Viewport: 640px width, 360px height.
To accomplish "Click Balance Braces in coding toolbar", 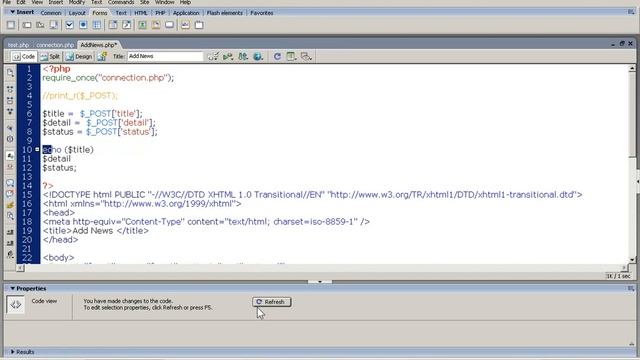I will pyautogui.click(x=10, y=140).
